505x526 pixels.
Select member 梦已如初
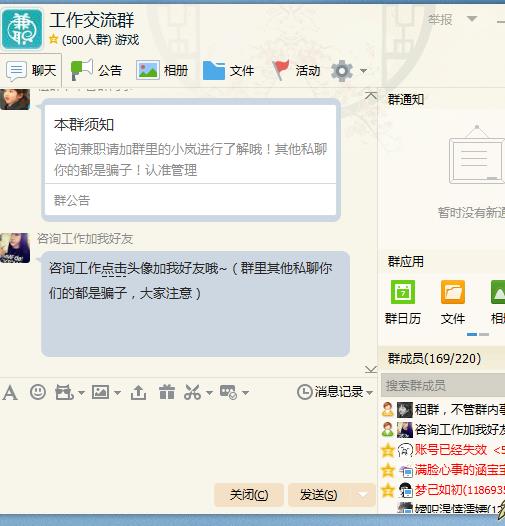(443, 490)
